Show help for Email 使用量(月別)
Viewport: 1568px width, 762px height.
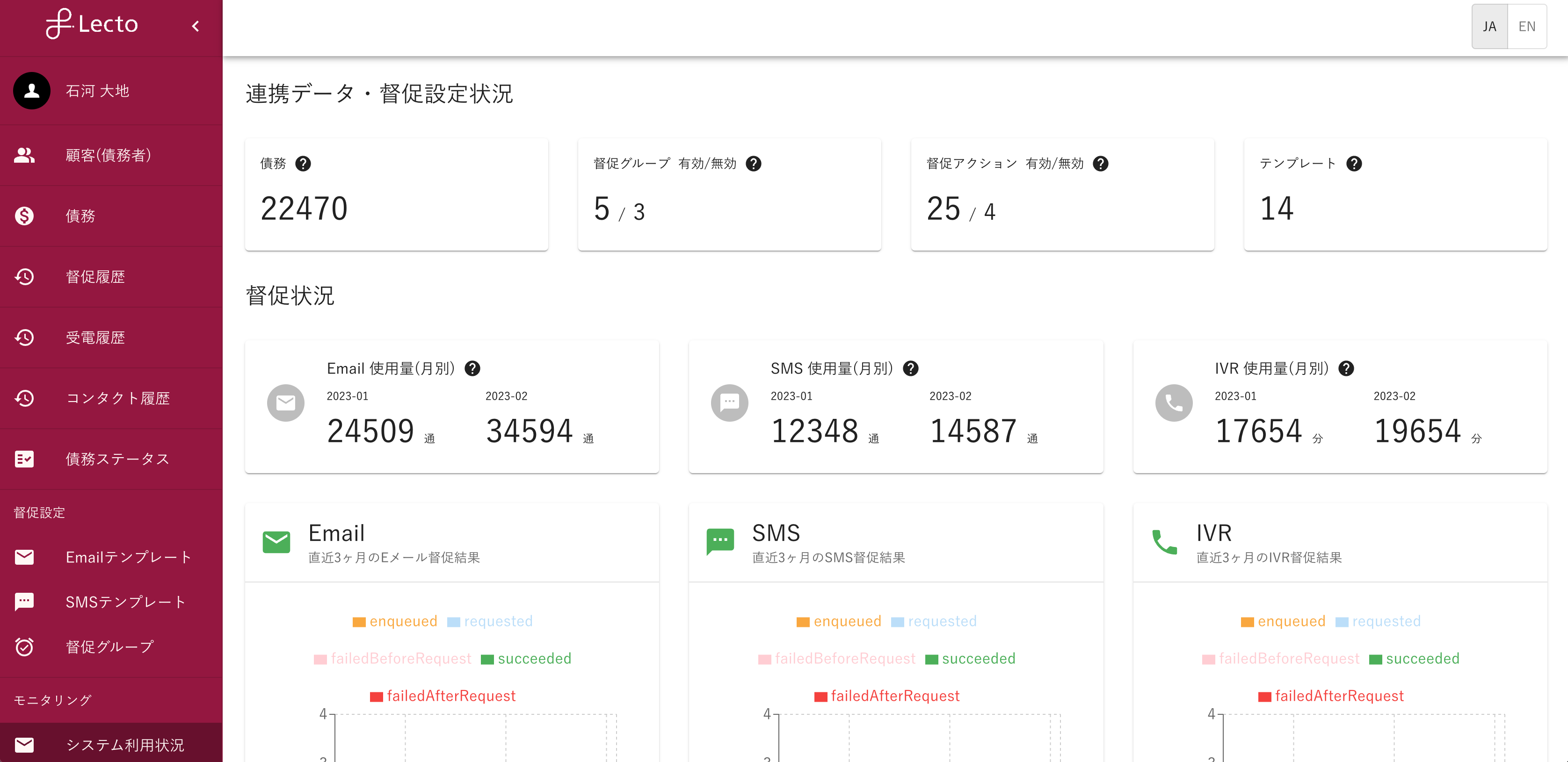point(472,368)
